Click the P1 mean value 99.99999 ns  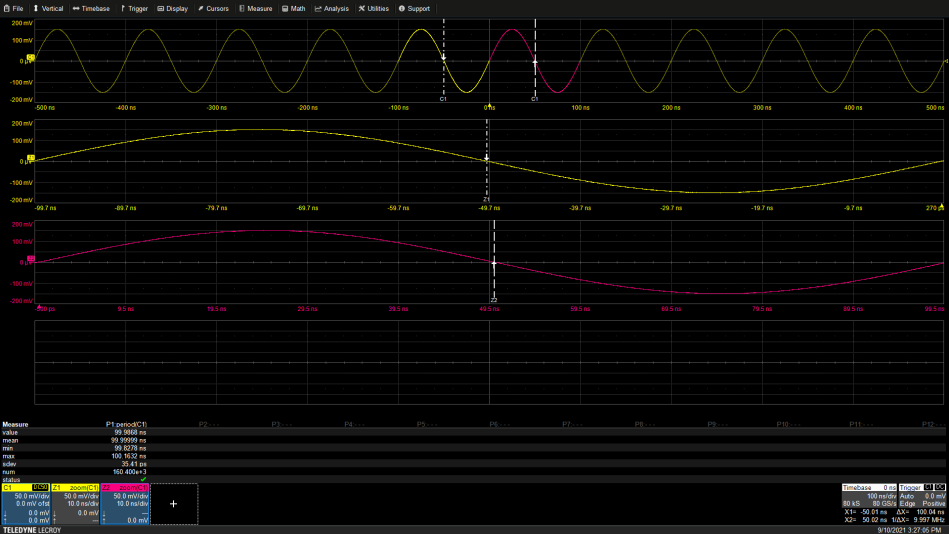[128, 440]
